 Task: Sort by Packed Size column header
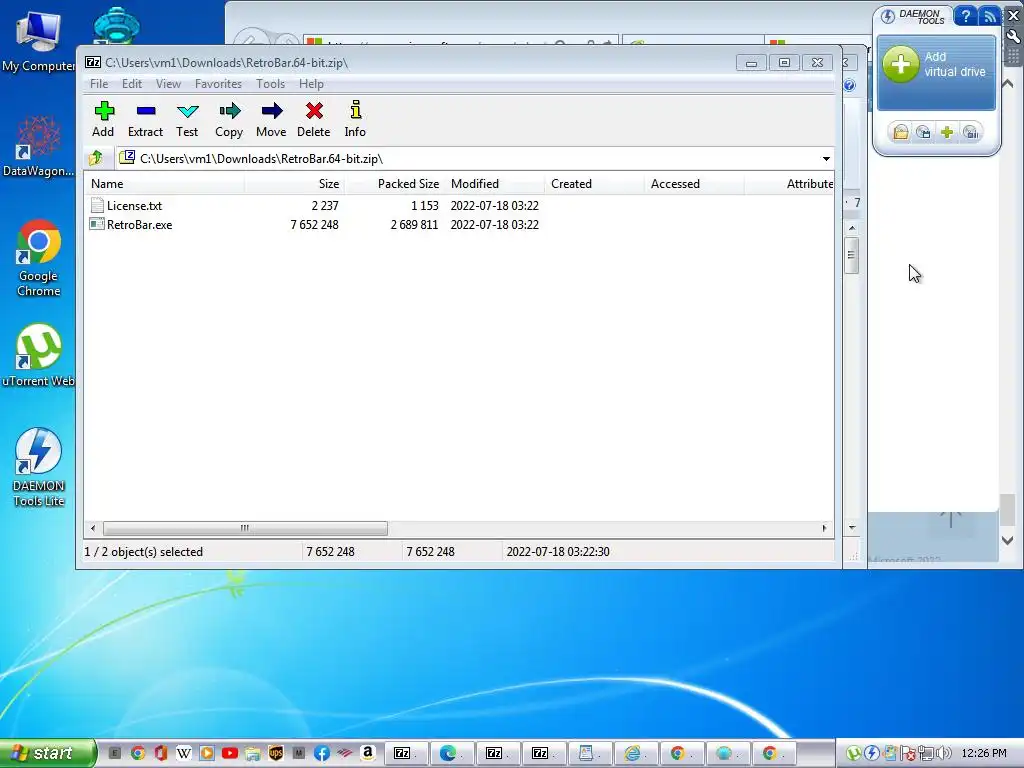(394, 184)
